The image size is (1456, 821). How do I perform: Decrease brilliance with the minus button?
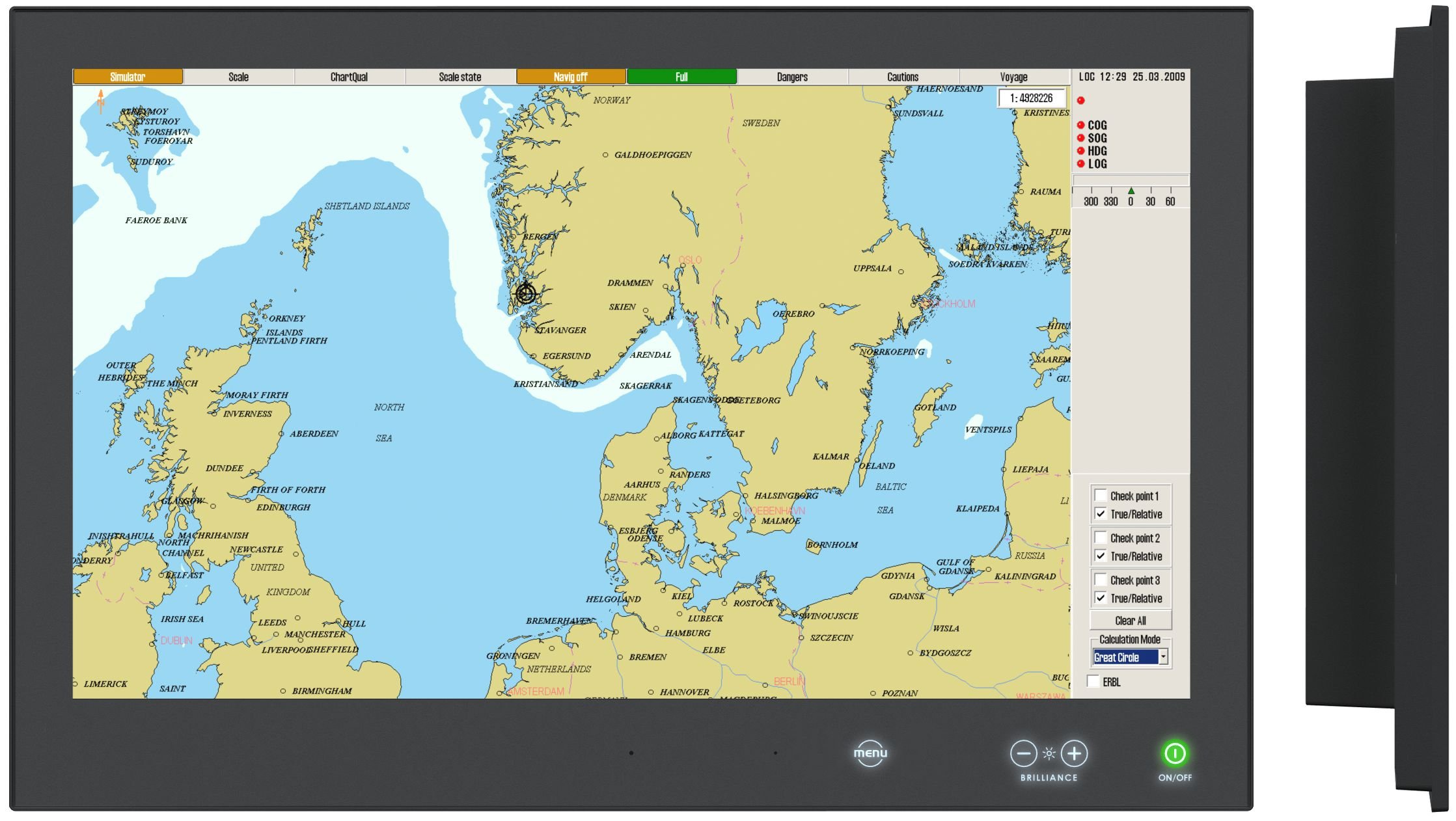pyautogui.click(x=1023, y=754)
